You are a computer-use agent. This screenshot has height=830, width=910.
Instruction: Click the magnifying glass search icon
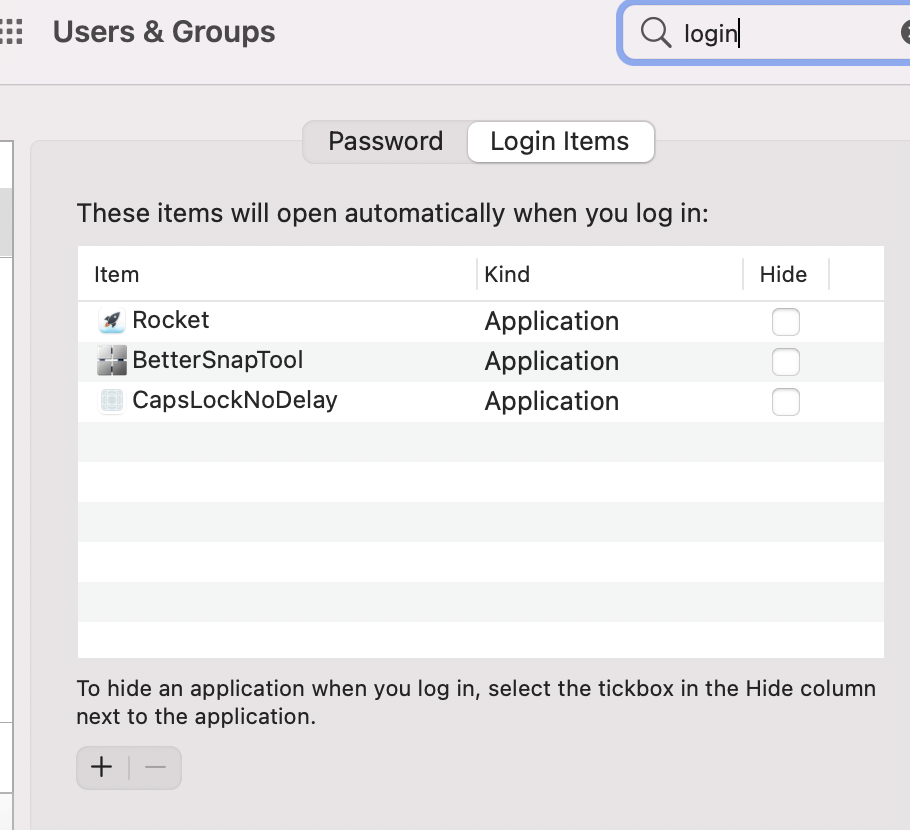655,33
